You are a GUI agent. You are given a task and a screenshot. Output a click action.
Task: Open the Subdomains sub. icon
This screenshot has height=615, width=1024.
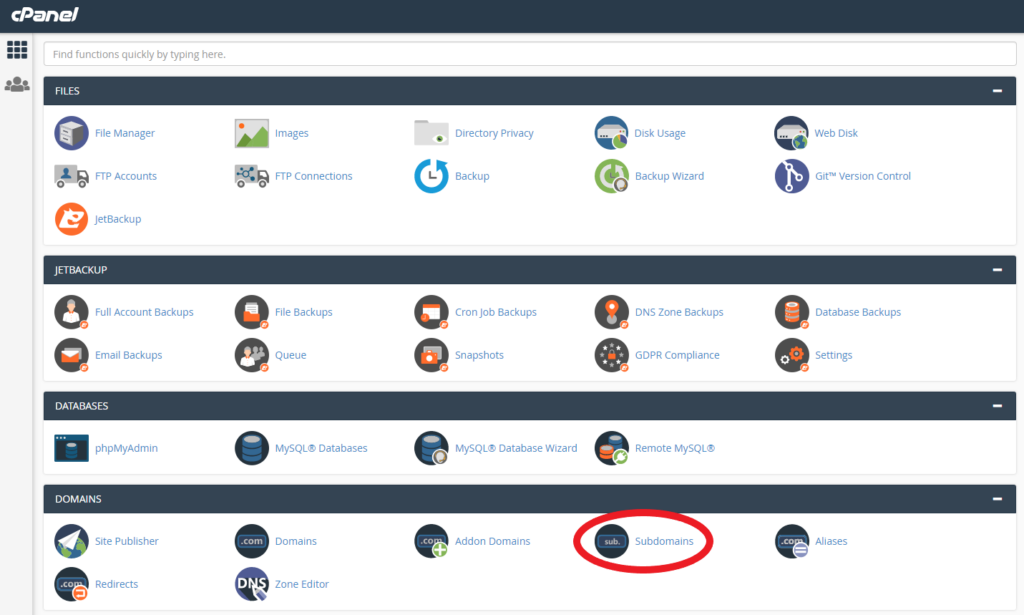611,541
